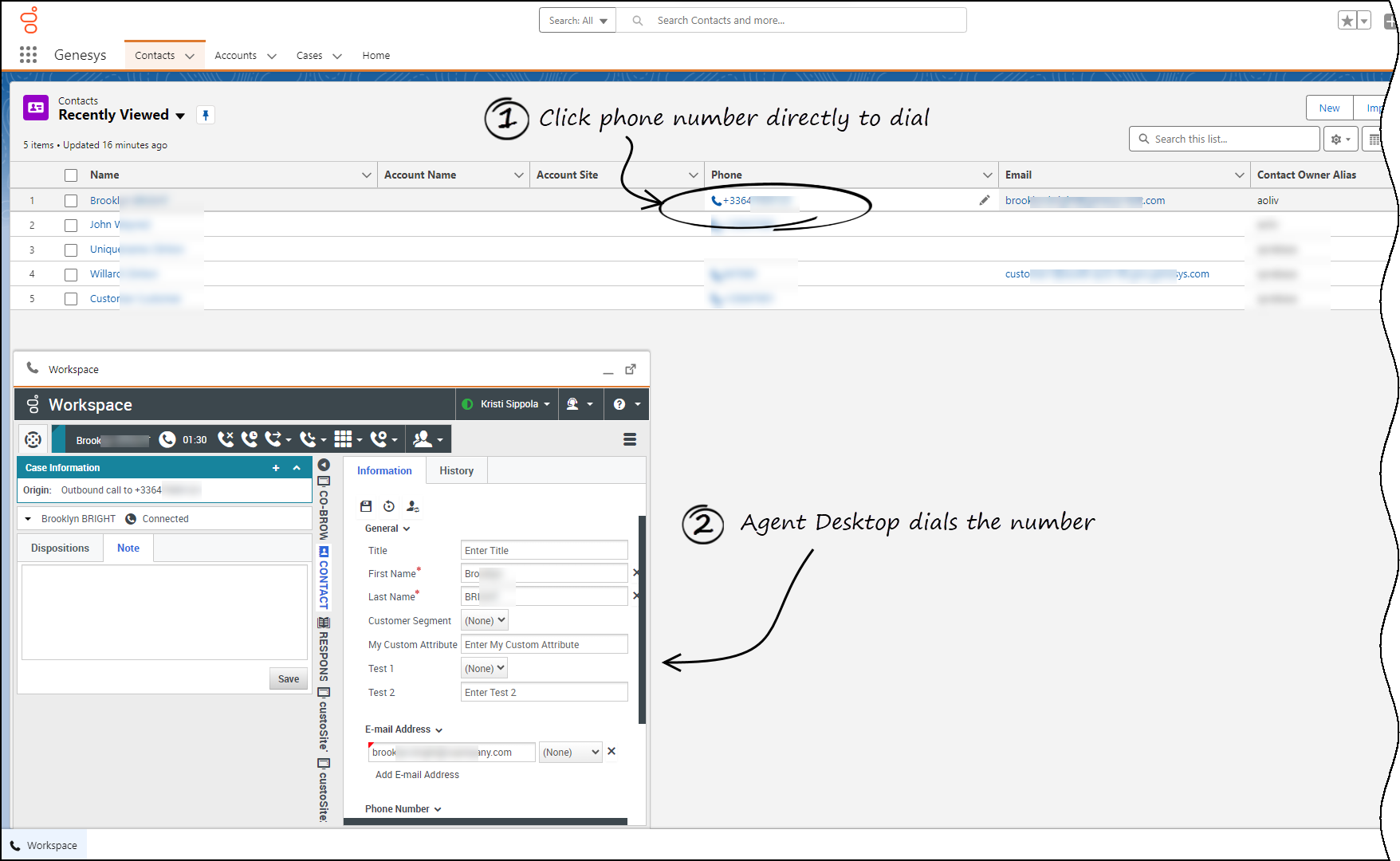1400x861 pixels.
Task: Pin the Recently Viewed list
Action: coord(206,115)
